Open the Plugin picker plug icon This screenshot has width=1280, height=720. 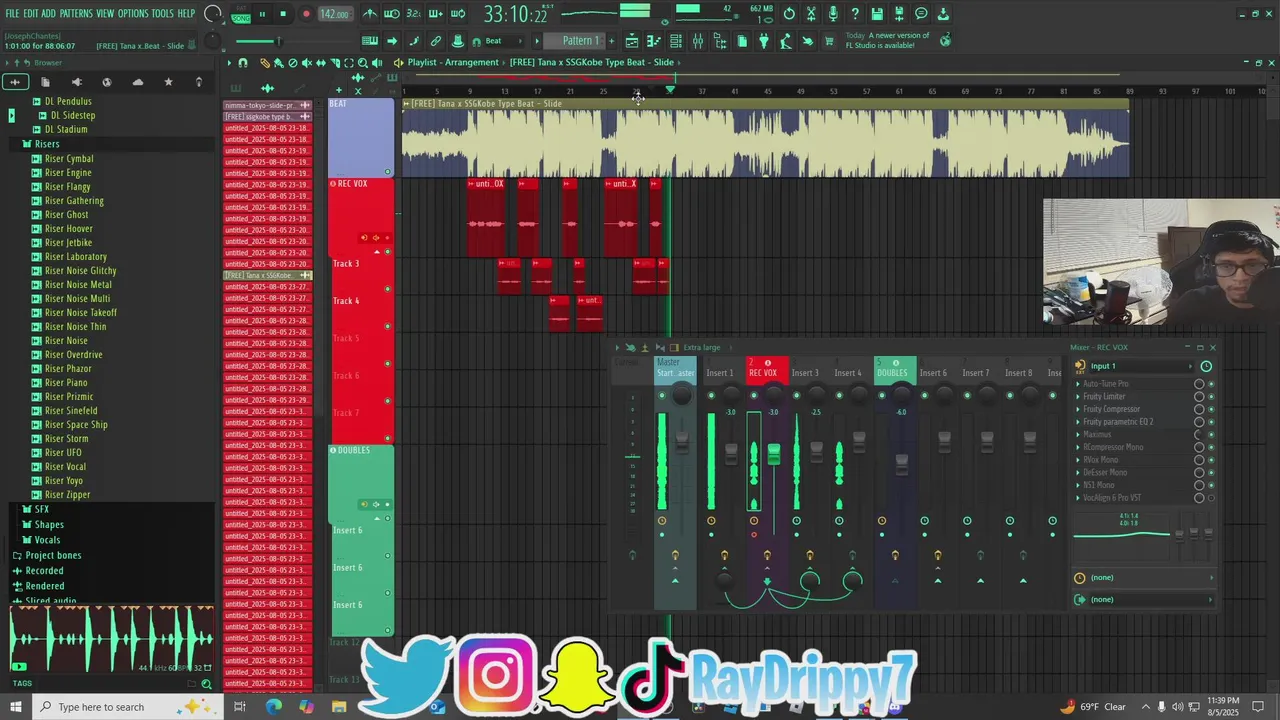[x=764, y=41]
